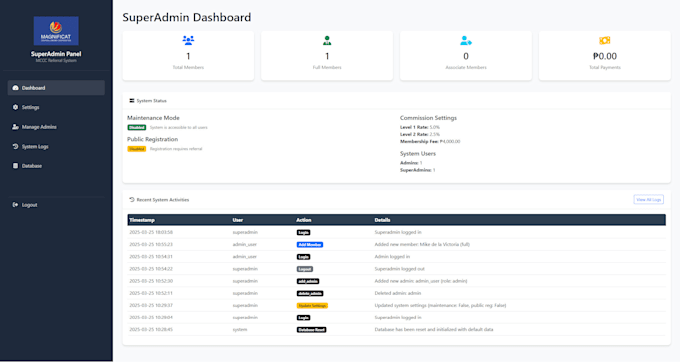Click admin_user in Add Member row
Viewport: 680px width, 362px height.
245,245
